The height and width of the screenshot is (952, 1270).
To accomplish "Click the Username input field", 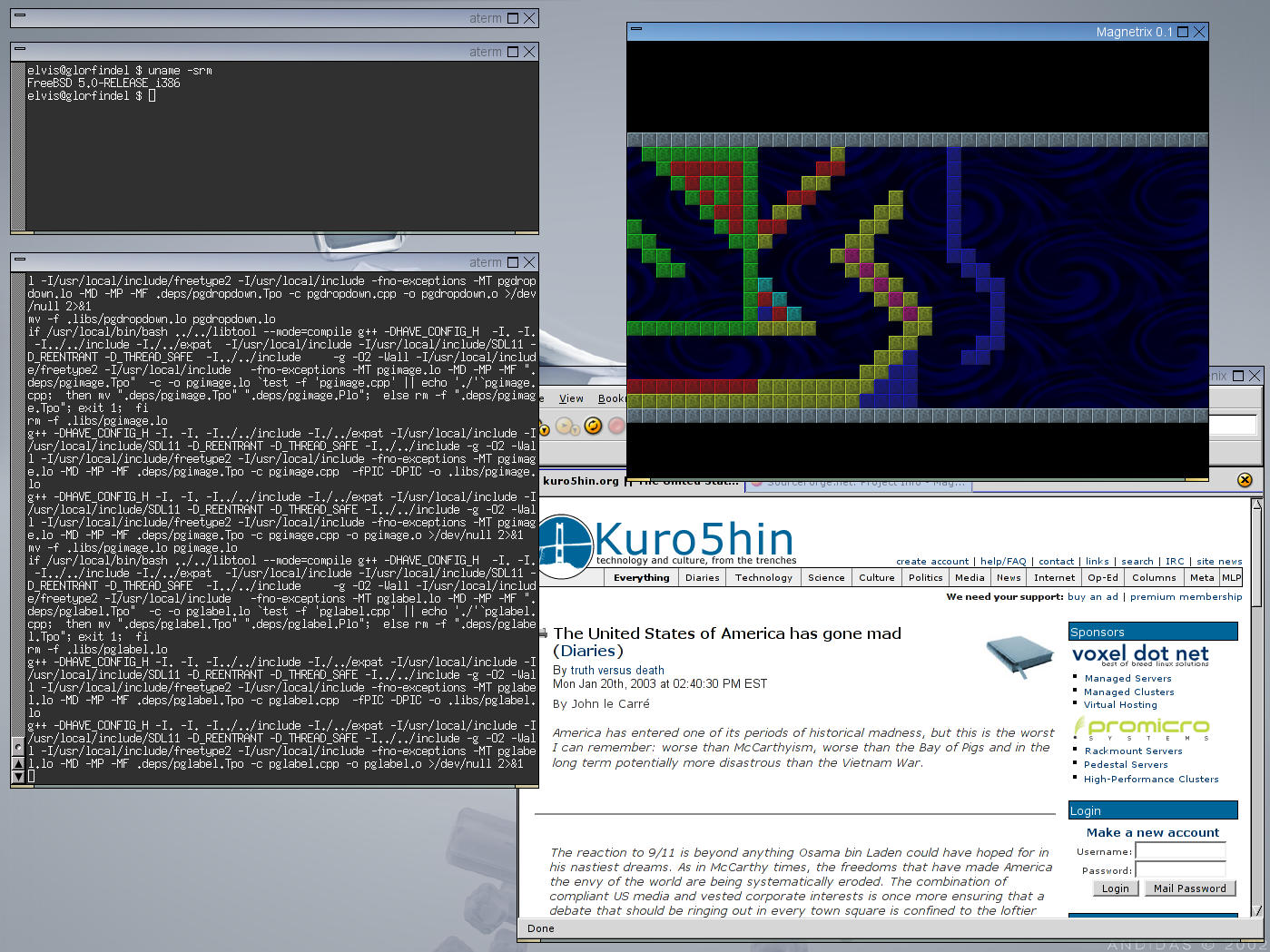I will point(1180,851).
